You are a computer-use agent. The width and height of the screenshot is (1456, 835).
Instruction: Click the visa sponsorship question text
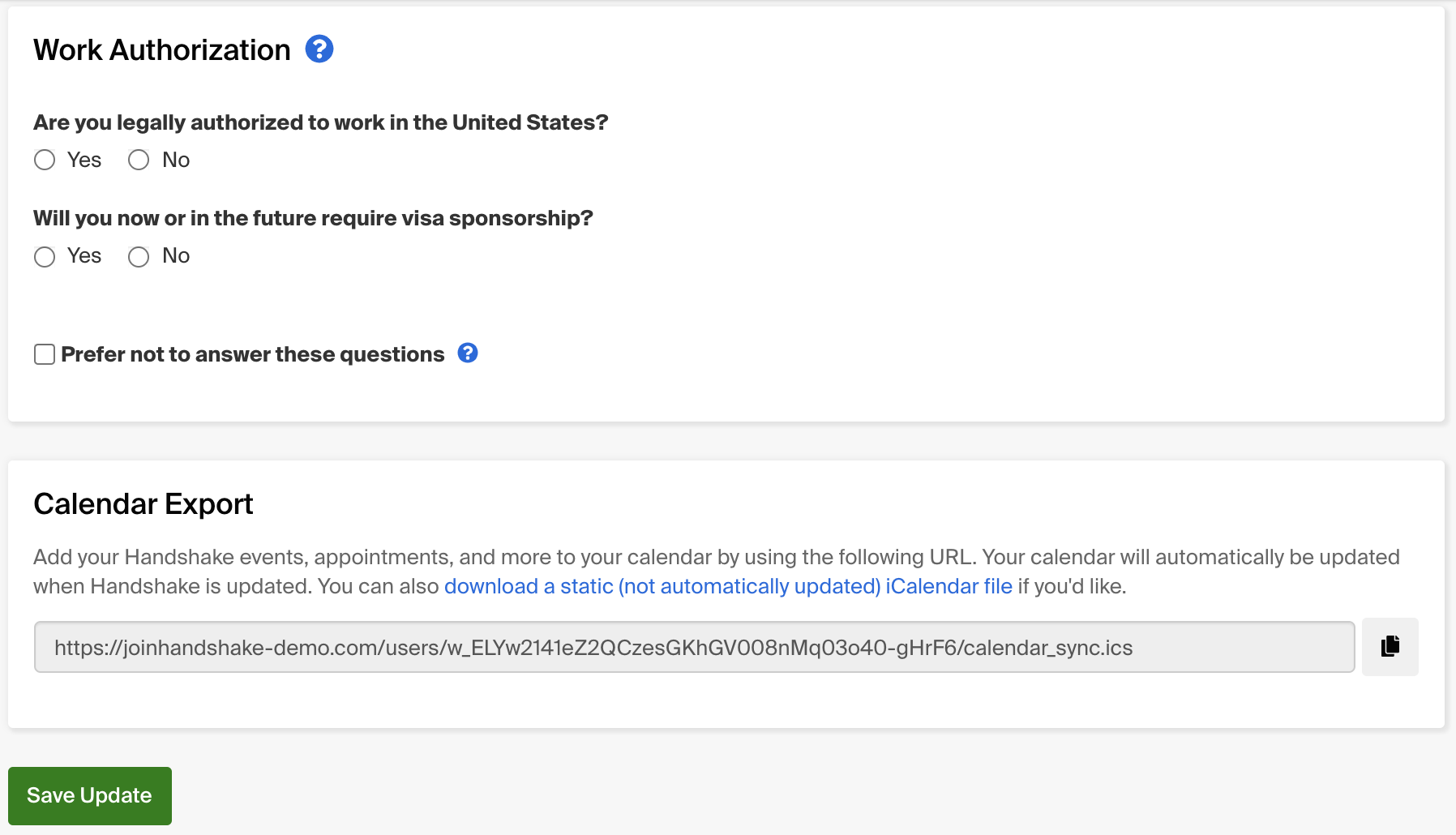pyautogui.click(x=313, y=218)
